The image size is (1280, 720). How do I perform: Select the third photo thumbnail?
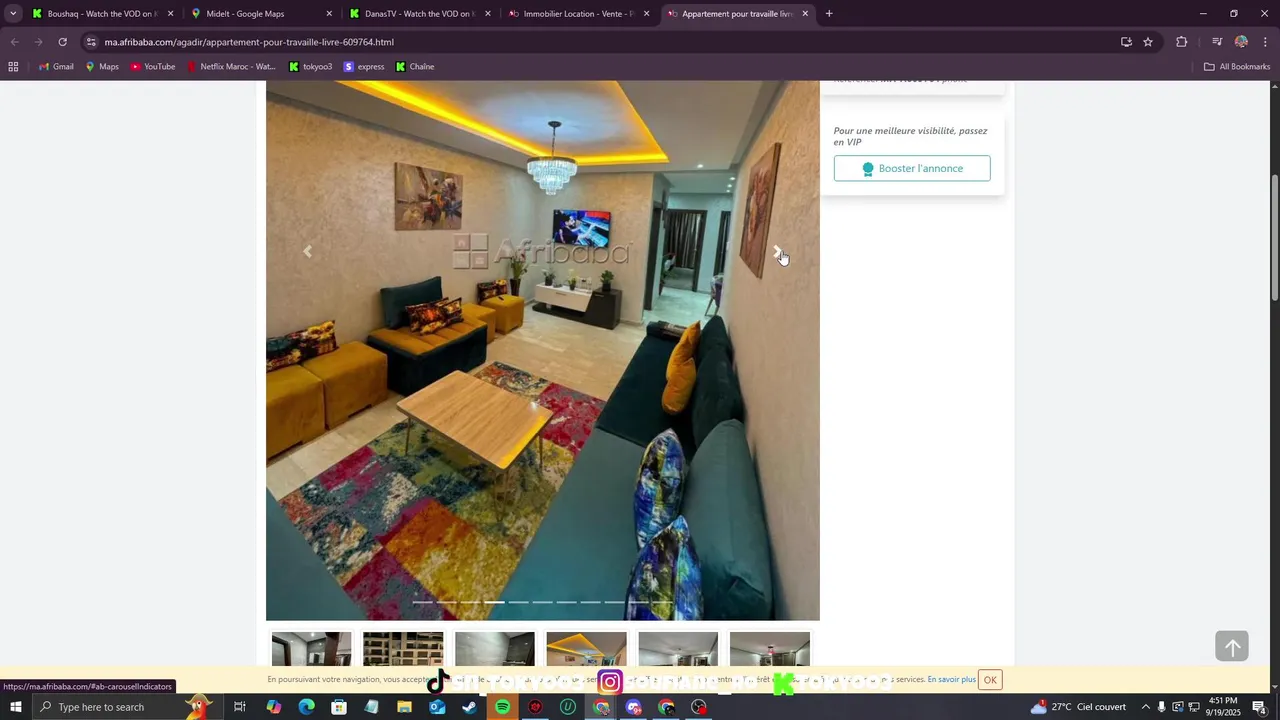(495, 648)
